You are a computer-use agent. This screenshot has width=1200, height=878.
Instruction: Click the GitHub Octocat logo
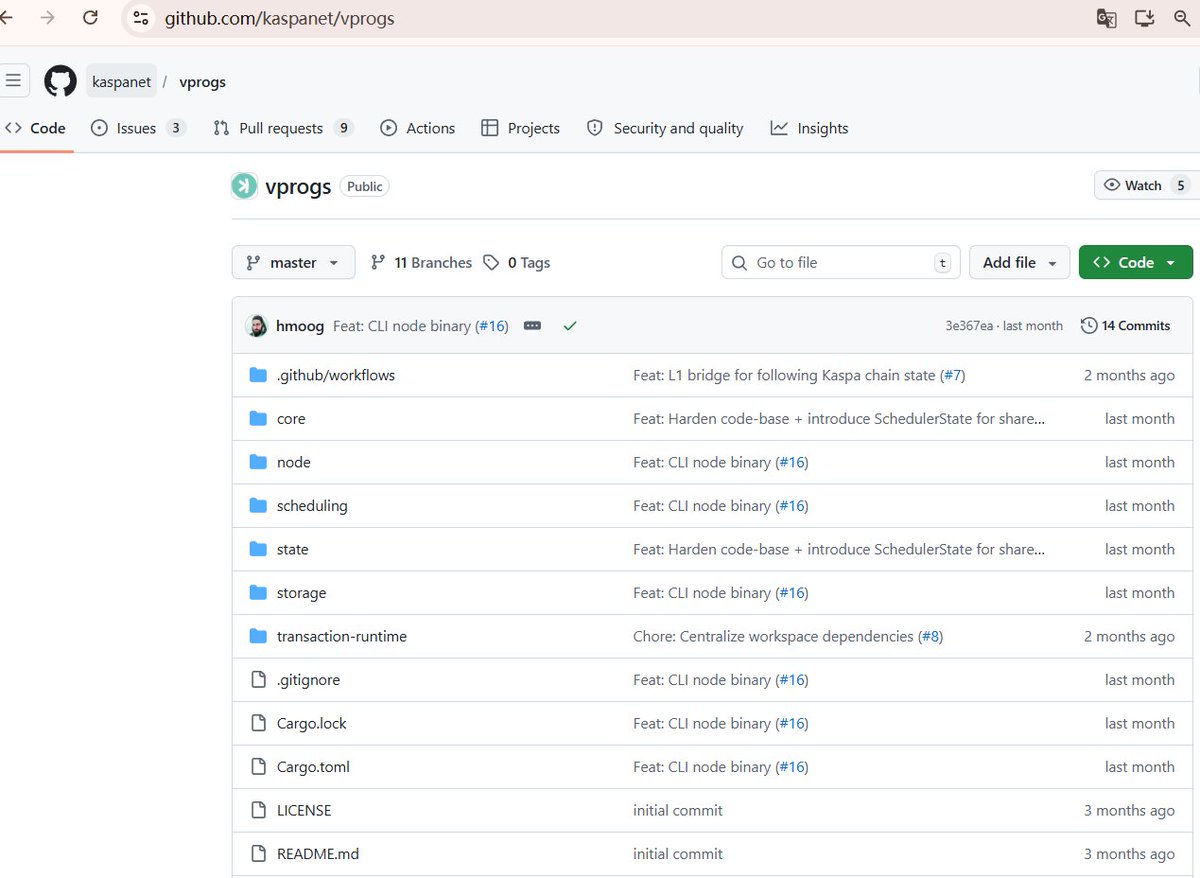[x=60, y=81]
